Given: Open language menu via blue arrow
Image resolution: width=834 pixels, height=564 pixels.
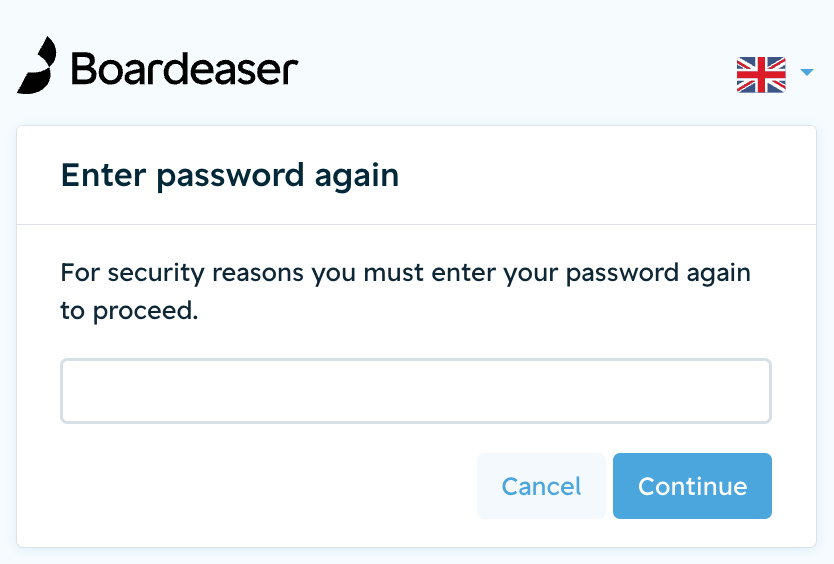Looking at the screenshot, I should pos(807,72).
